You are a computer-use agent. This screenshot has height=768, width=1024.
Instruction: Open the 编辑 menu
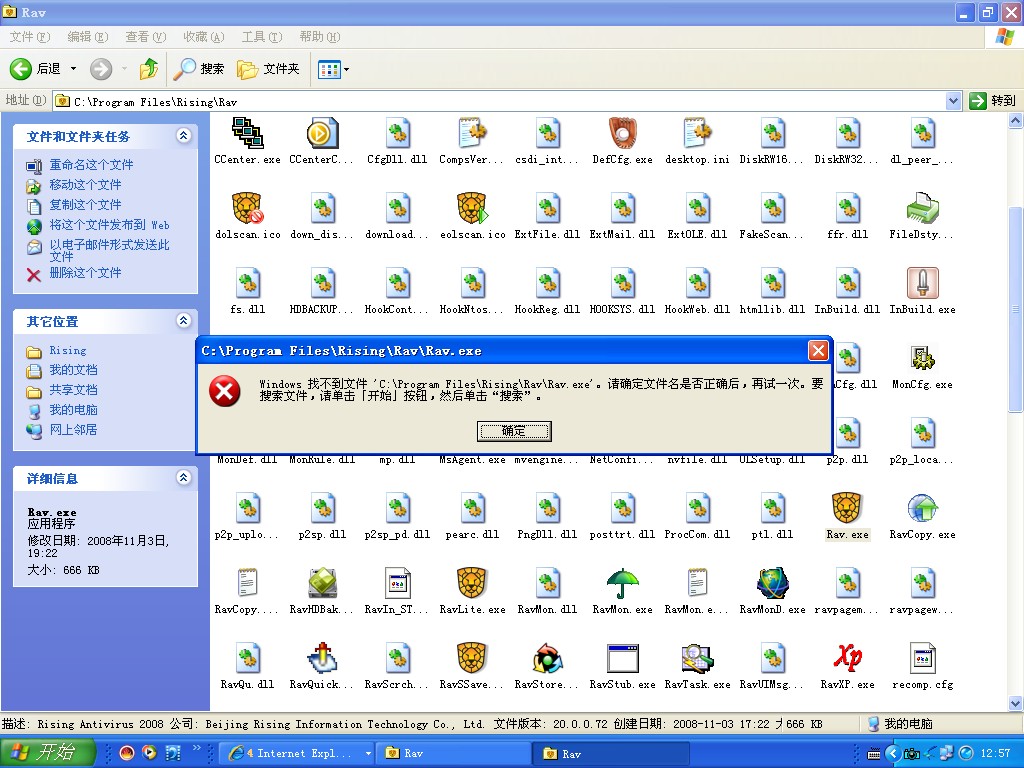(88, 37)
